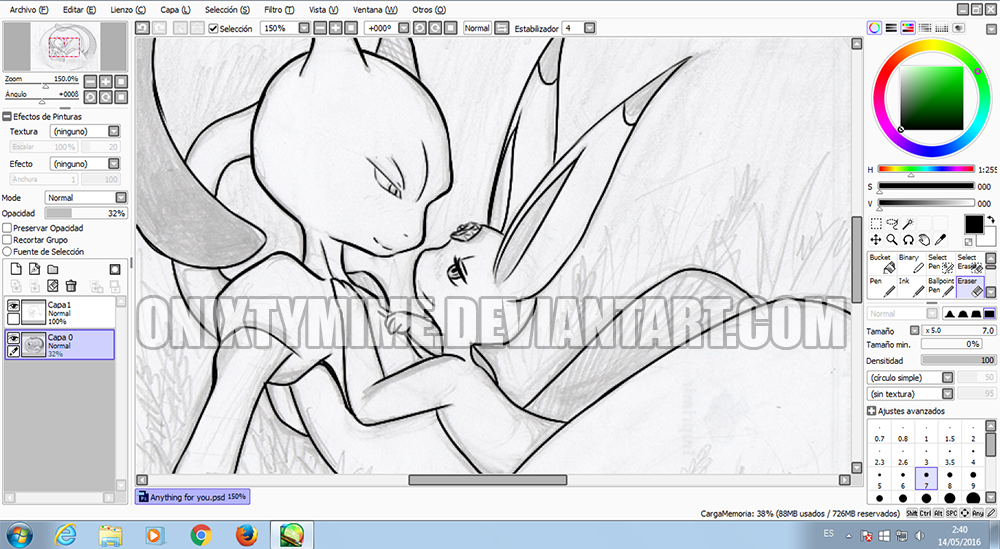Expand Ajustes avanzados section
Image resolution: width=1000 pixels, height=549 pixels.
[x=872, y=411]
